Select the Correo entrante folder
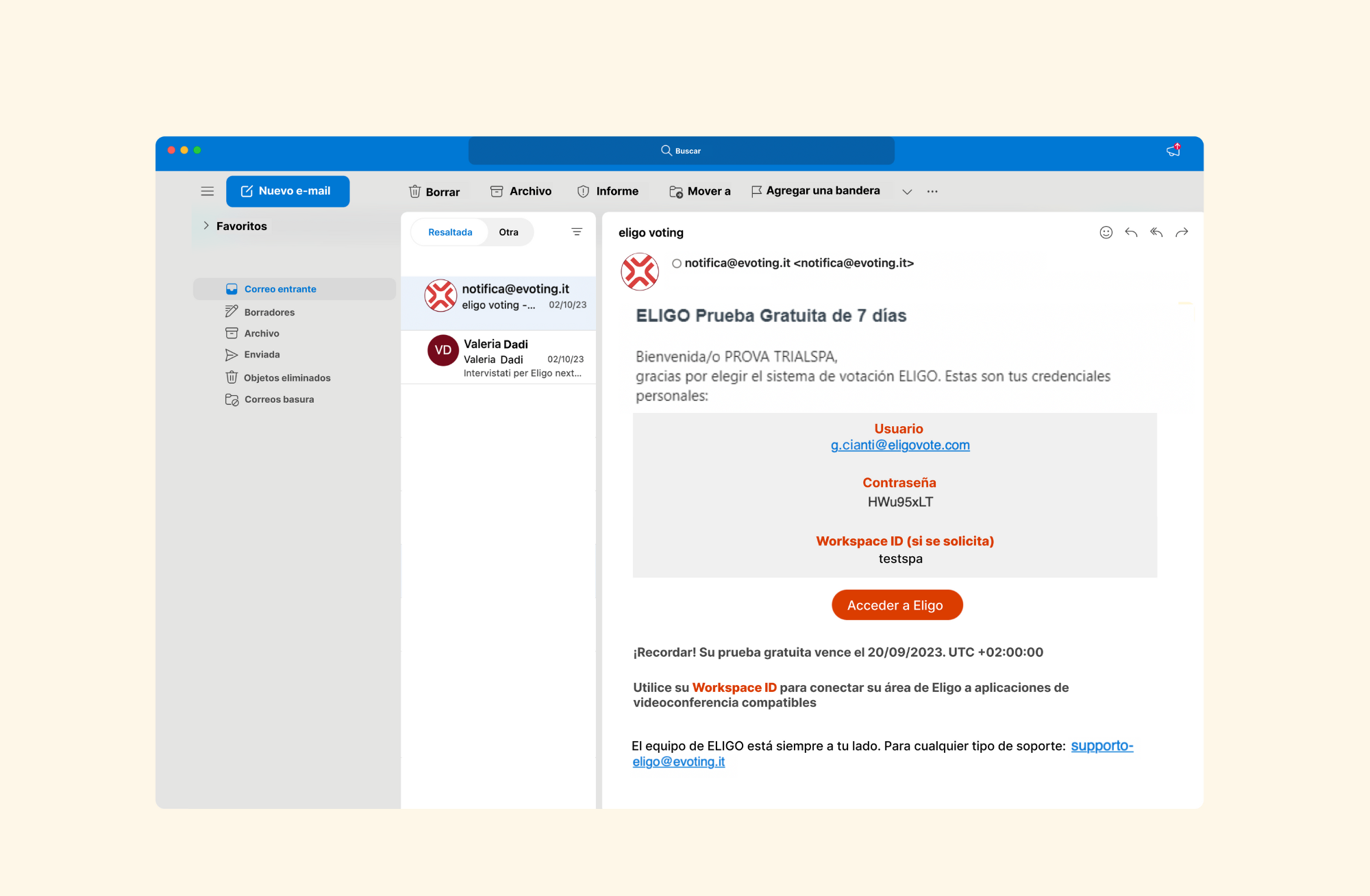Screen dimensions: 1370x896 pos(295,289)
